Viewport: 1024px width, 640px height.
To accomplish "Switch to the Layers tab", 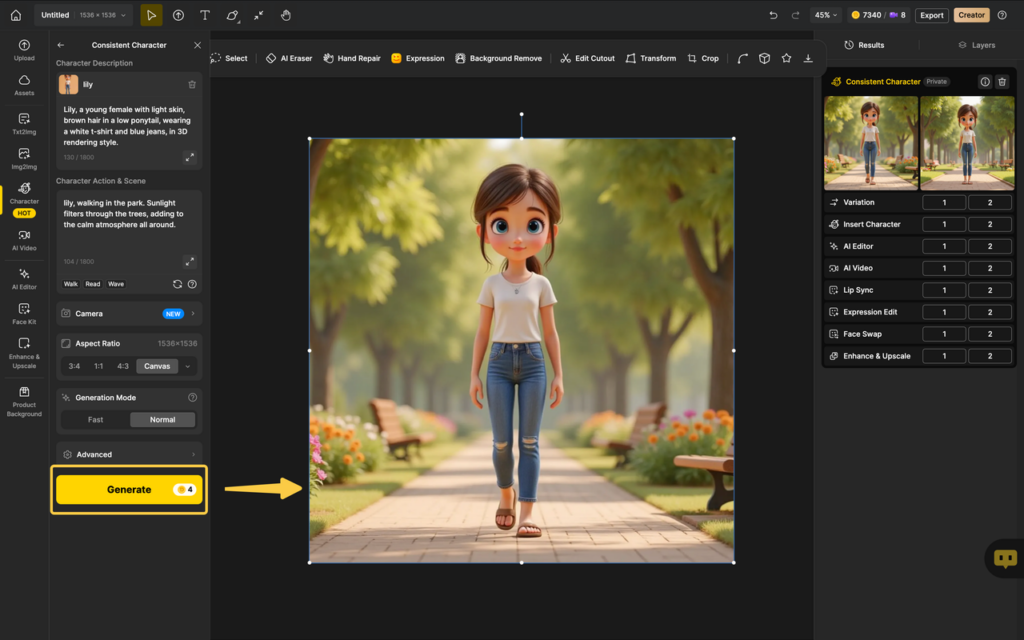I will [x=976, y=45].
